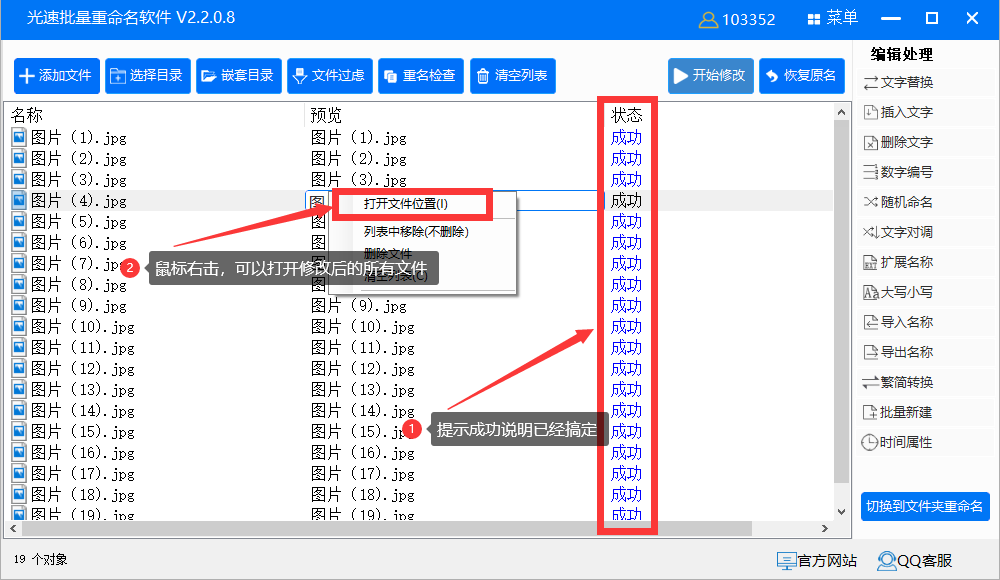Select file 图片 (10).jpg in the name column
The width and height of the screenshot is (1000, 580).
[82, 327]
